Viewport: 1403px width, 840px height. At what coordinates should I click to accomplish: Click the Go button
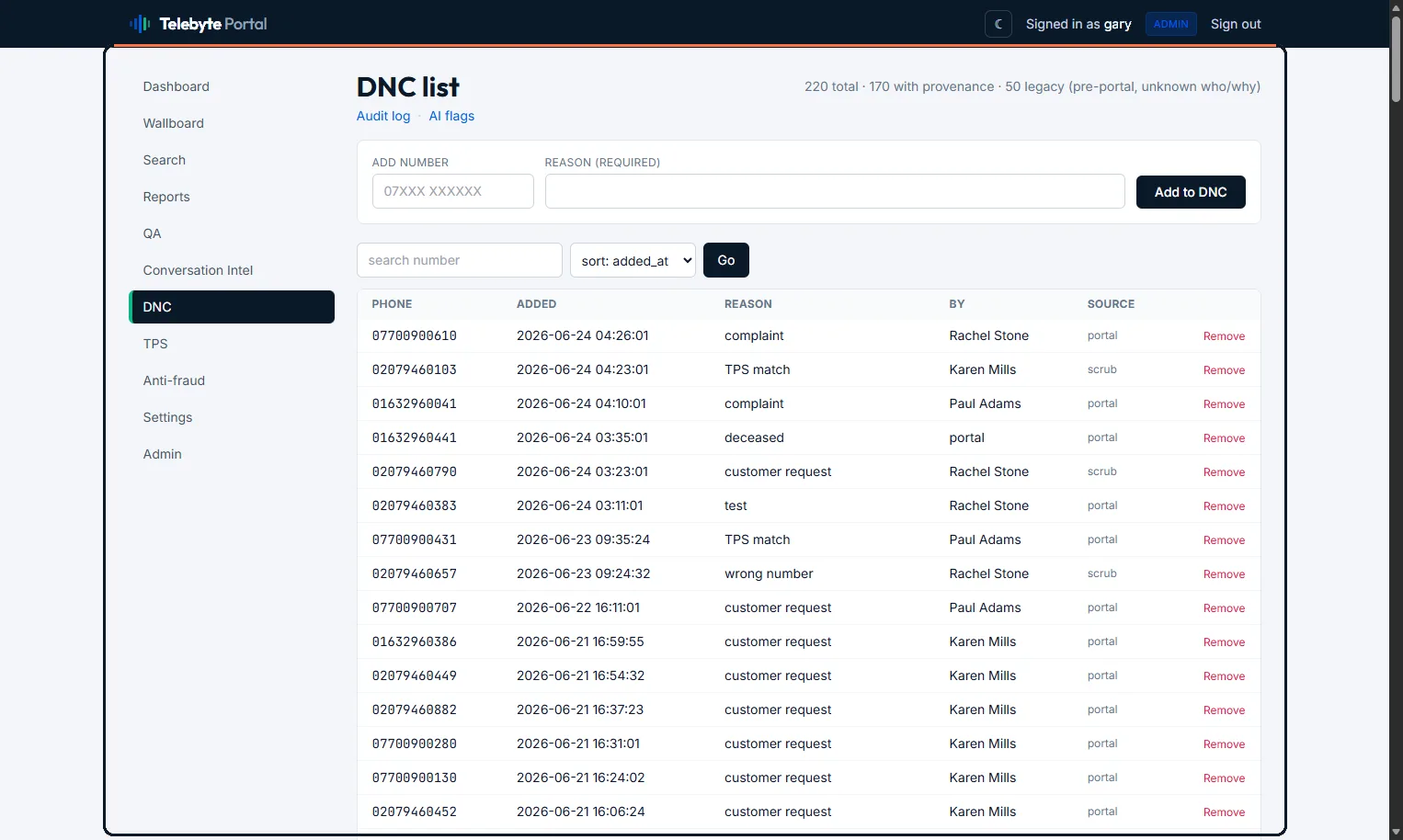[726, 260]
